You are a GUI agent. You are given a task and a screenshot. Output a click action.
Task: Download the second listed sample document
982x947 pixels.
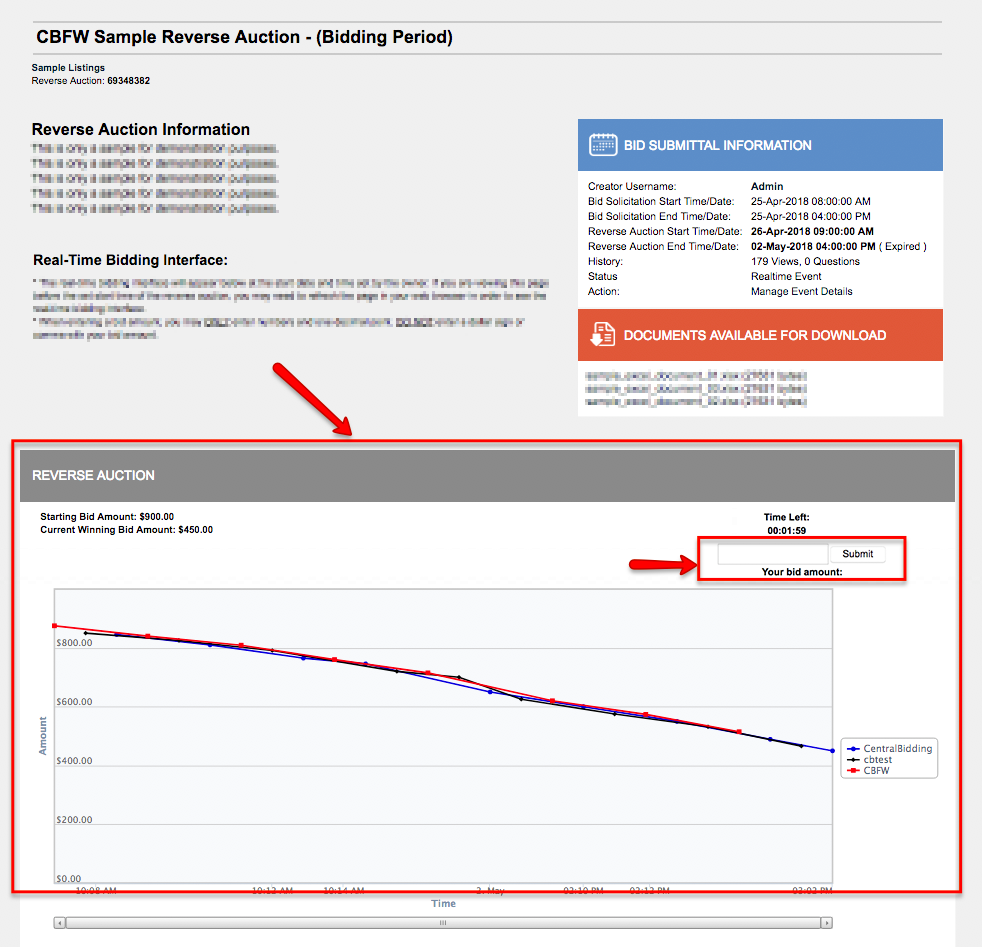point(696,388)
